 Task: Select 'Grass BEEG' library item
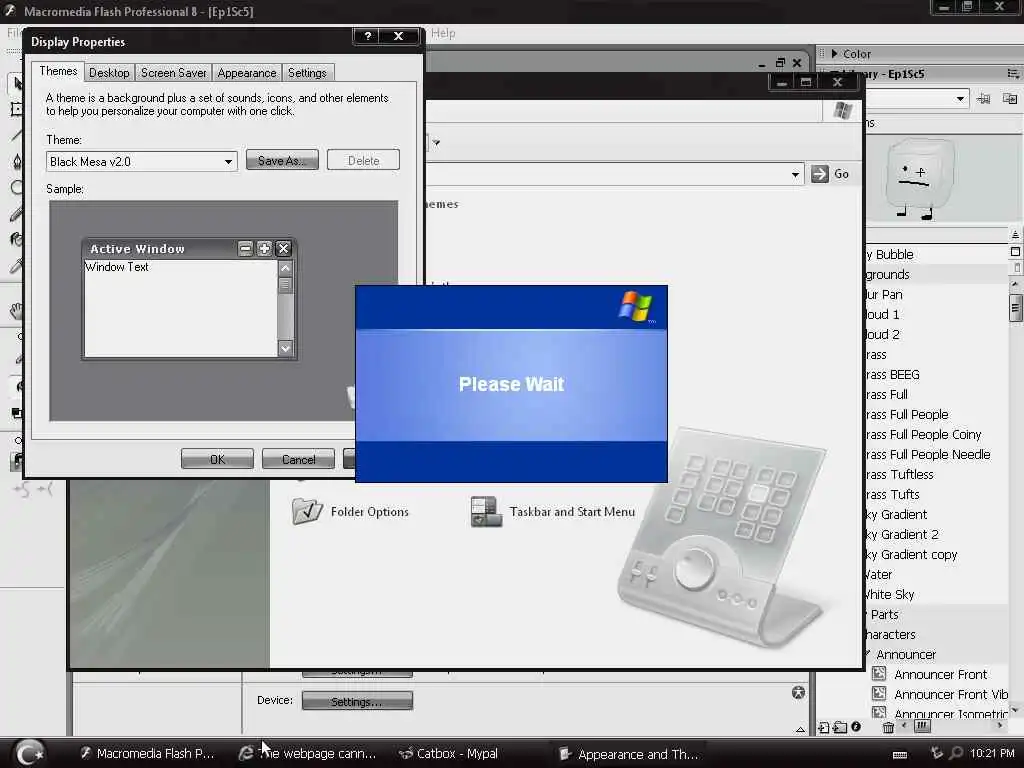click(x=893, y=374)
